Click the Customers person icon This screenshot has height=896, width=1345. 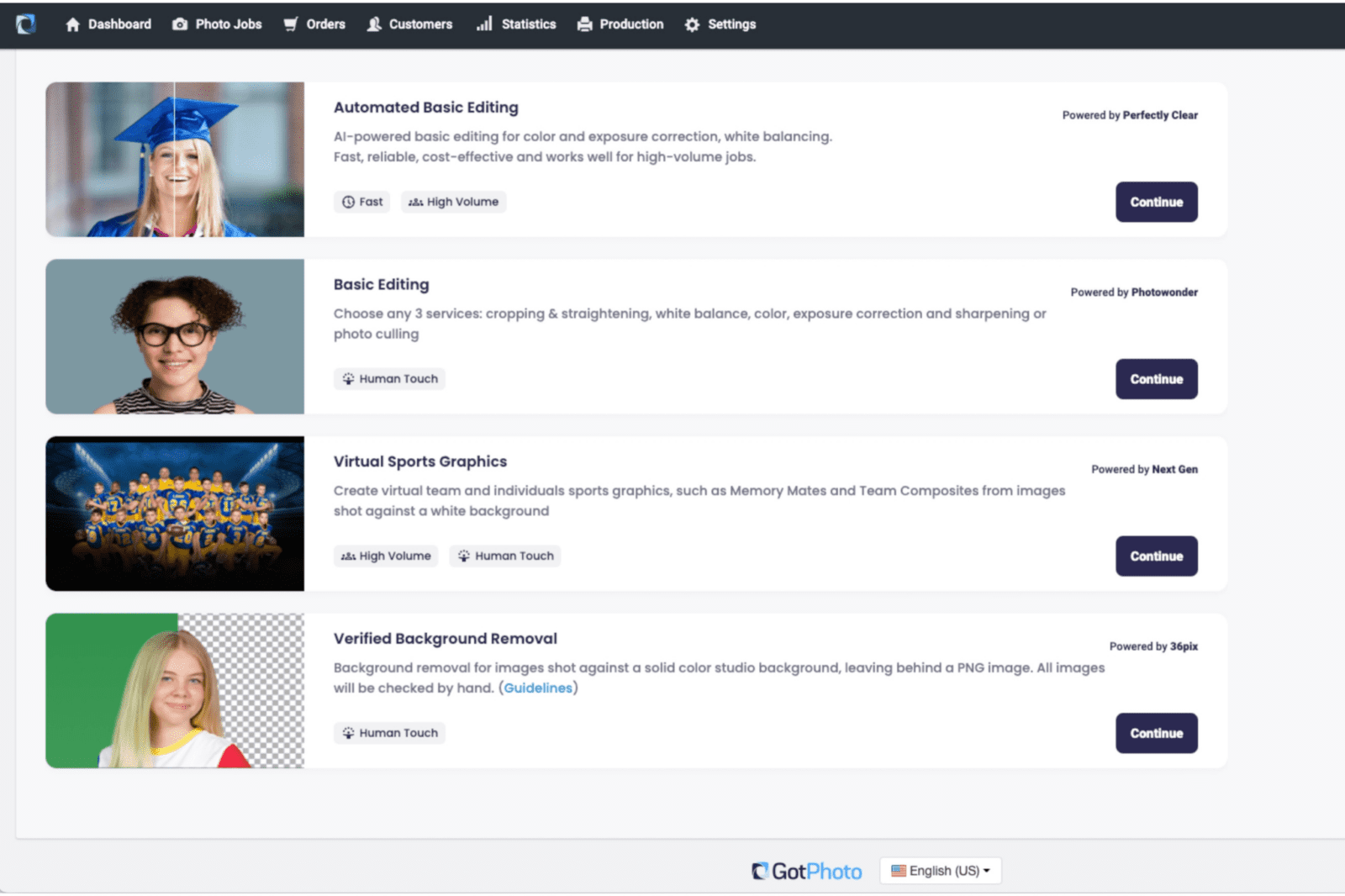[x=374, y=24]
